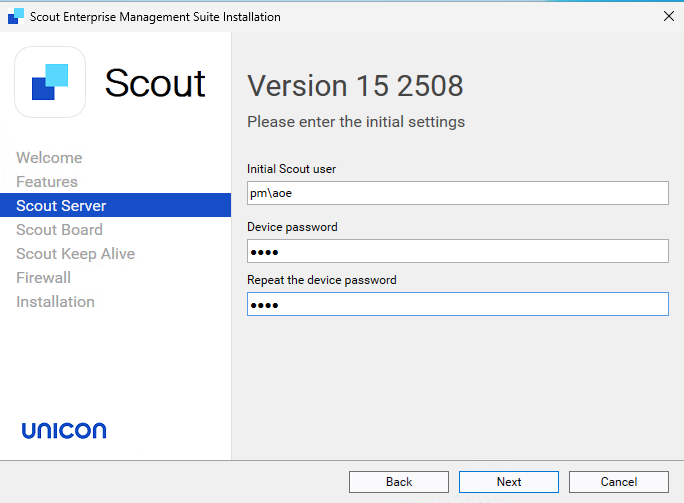Click the Repeat the device password field
Screen dimensions: 684x503
[457, 304]
